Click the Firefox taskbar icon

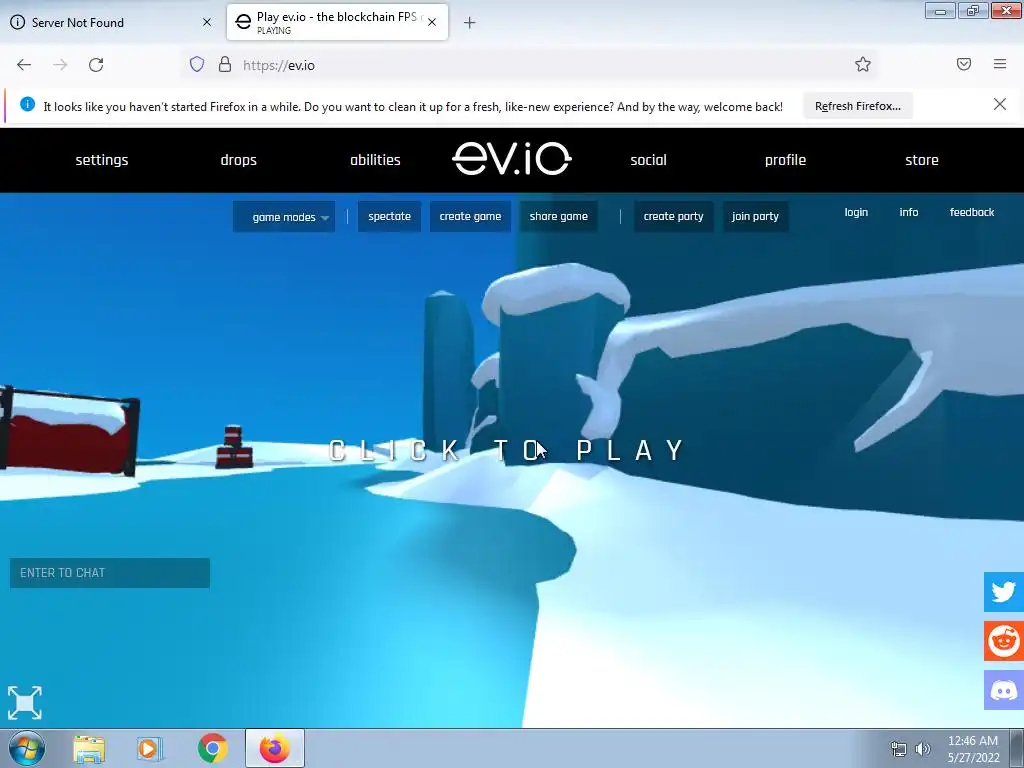(x=275, y=748)
